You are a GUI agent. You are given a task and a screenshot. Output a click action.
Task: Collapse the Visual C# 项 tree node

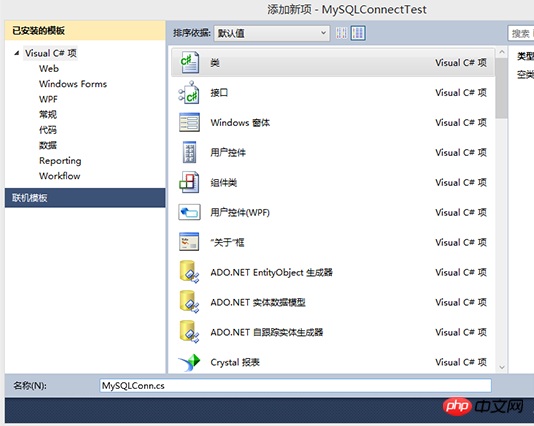click(16, 53)
